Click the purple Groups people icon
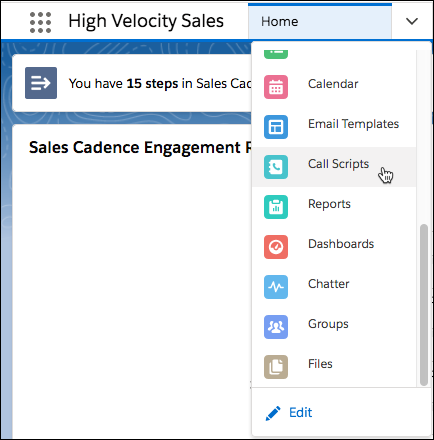 click(276, 327)
